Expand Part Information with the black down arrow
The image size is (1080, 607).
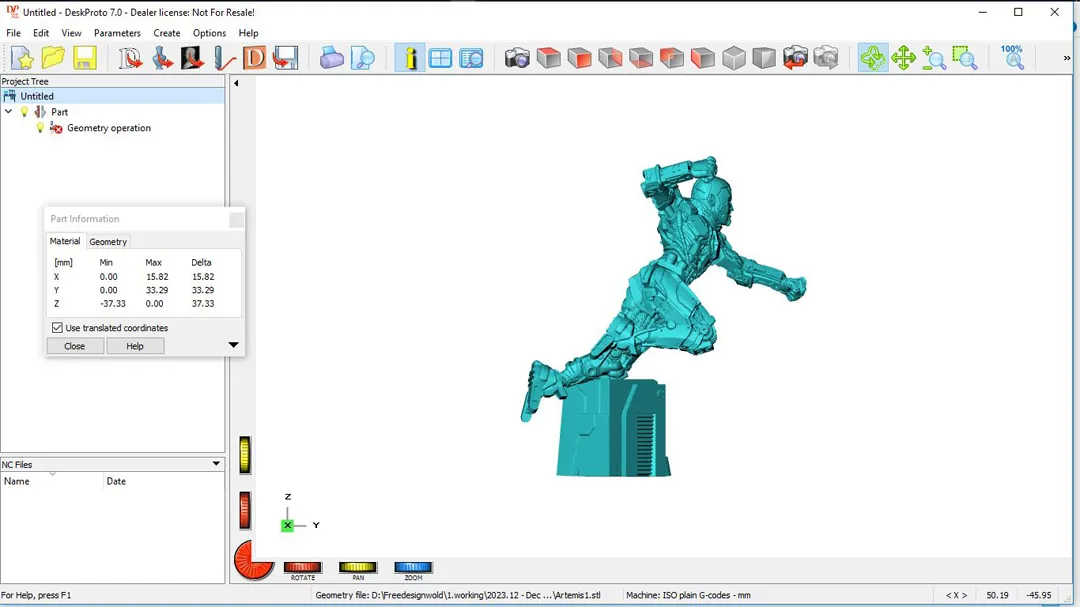pyautogui.click(x=233, y=345)
